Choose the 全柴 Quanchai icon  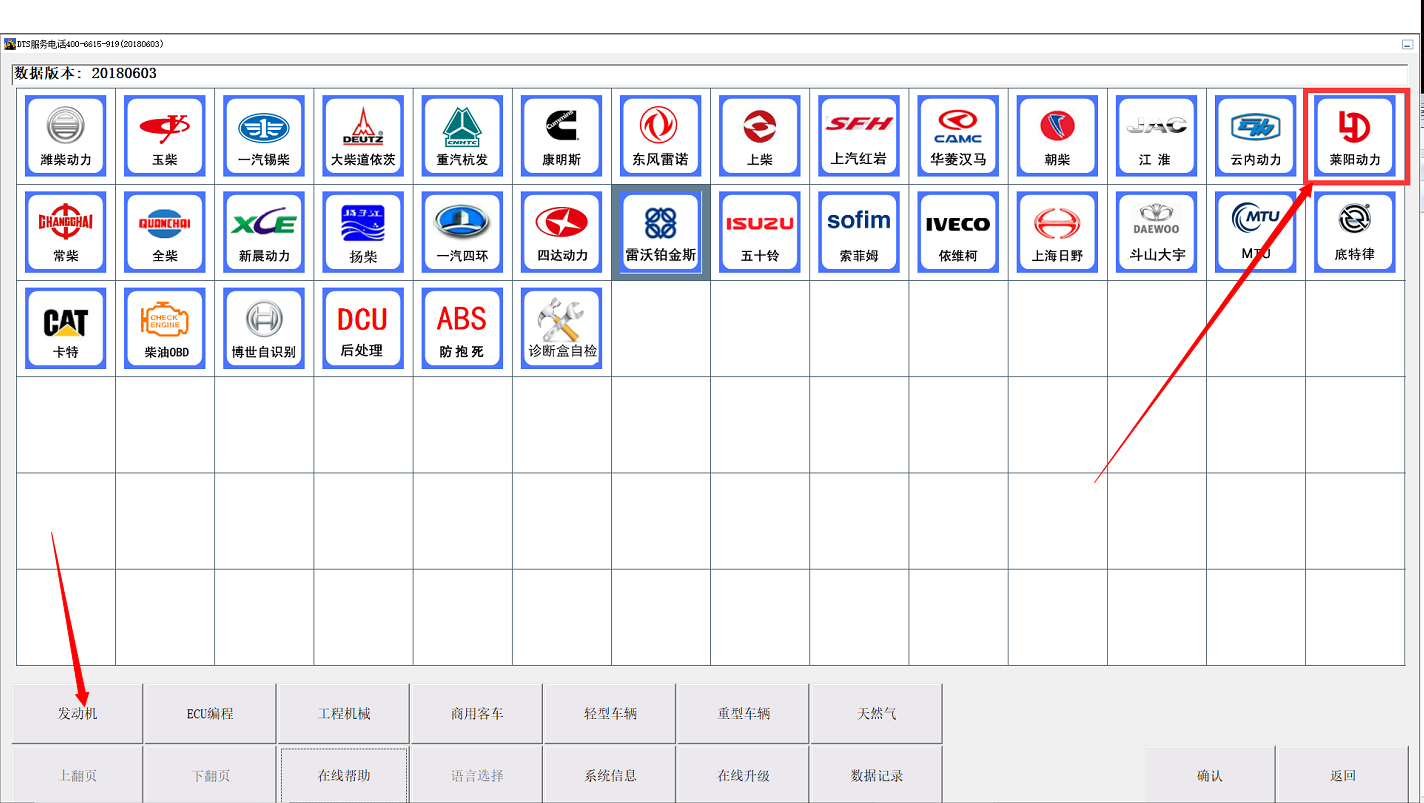pos(165,232)
